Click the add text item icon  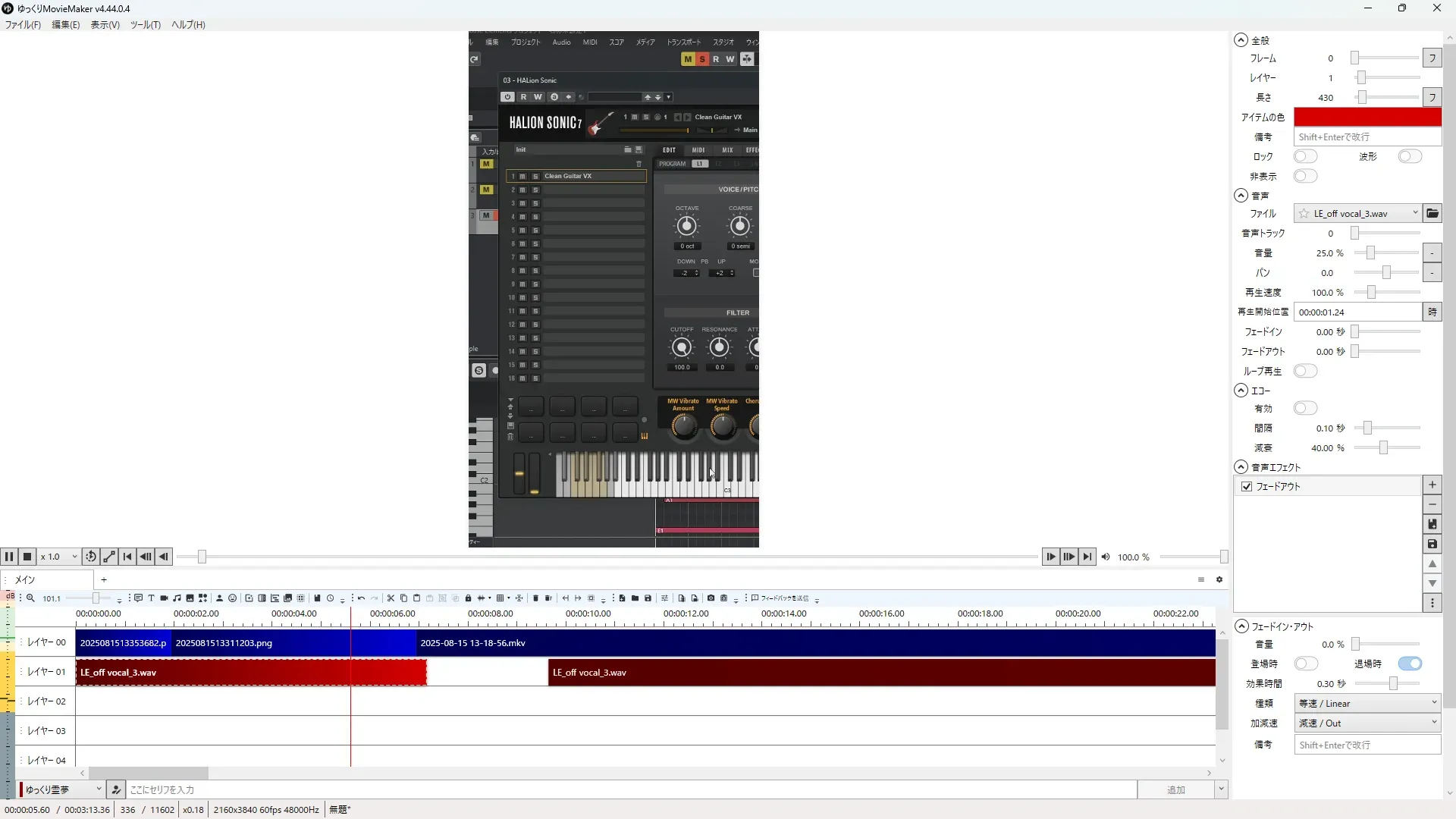pos(151,598)
